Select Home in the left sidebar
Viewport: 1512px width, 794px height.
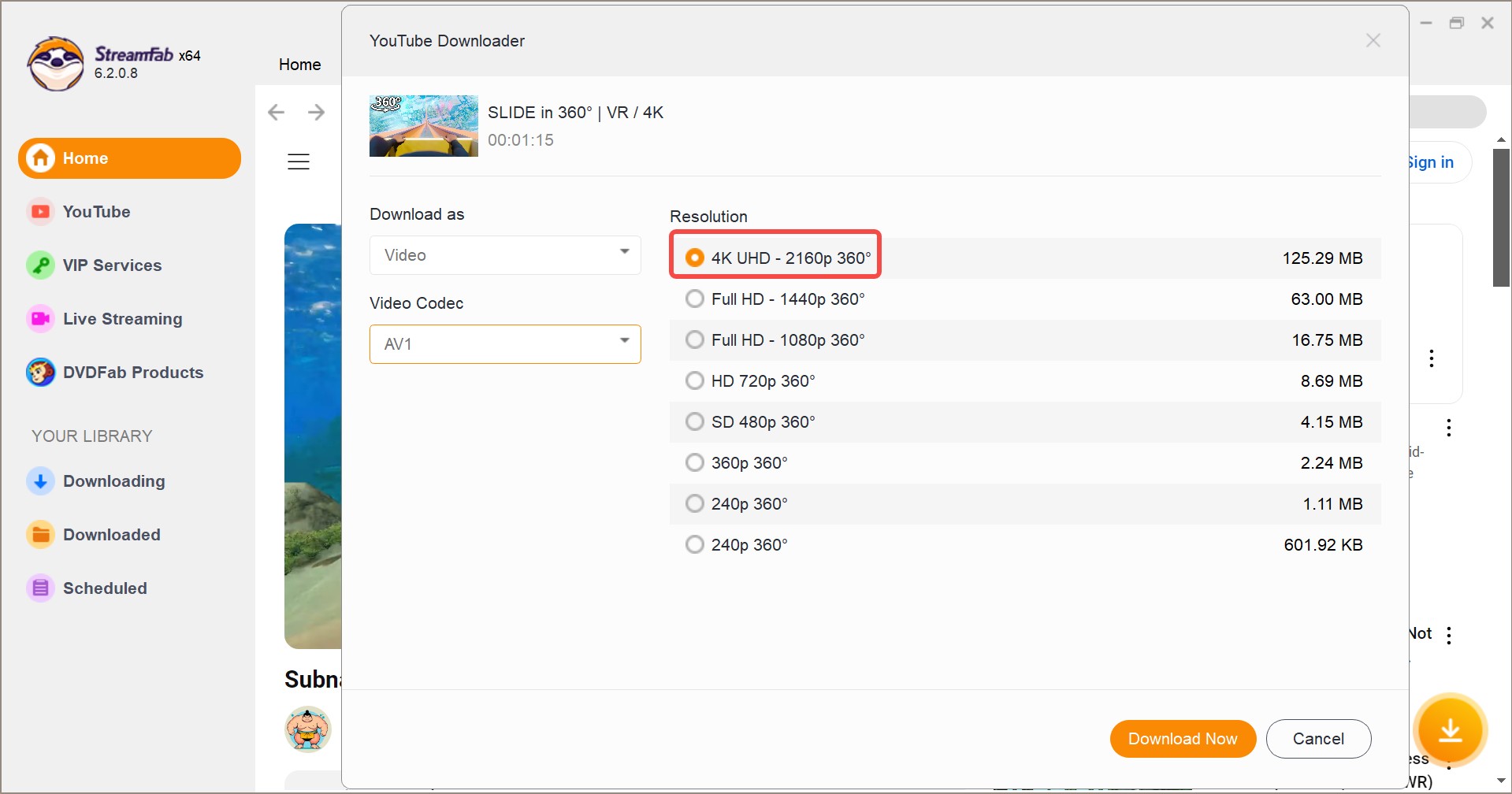pyautogui.click(x=129, y=158)
